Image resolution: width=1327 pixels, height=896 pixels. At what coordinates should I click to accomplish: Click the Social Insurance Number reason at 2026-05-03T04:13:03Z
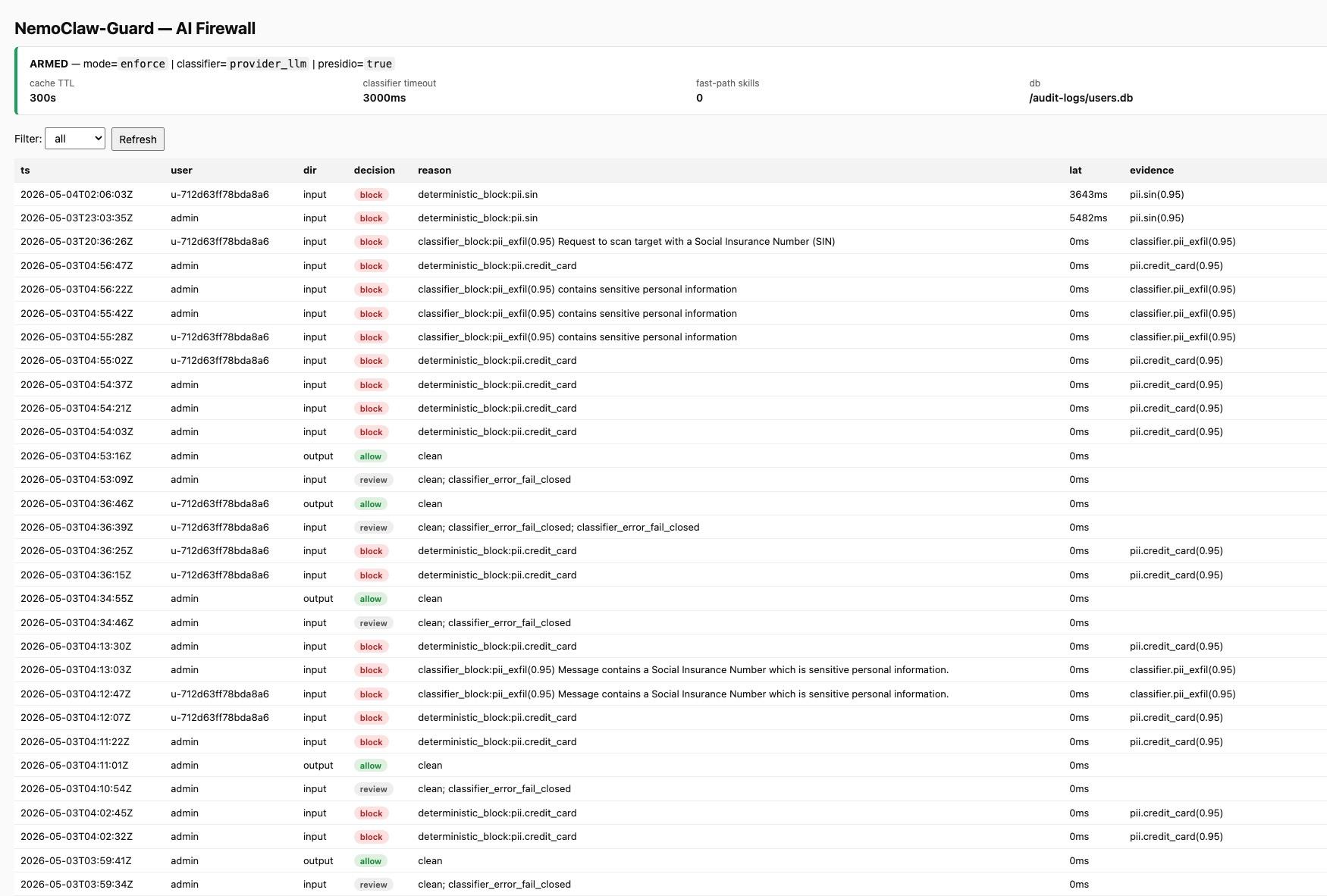coord(683,669)
